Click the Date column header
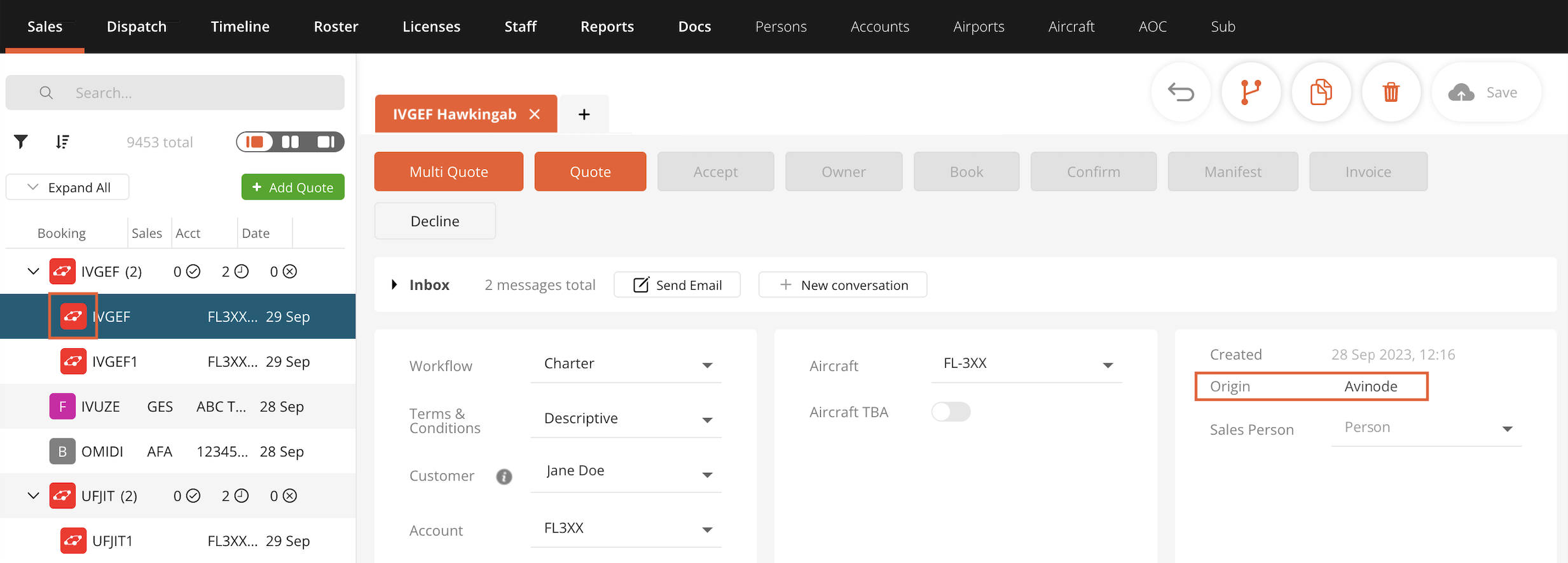The image size is (1568, 563). coord(256,233)
